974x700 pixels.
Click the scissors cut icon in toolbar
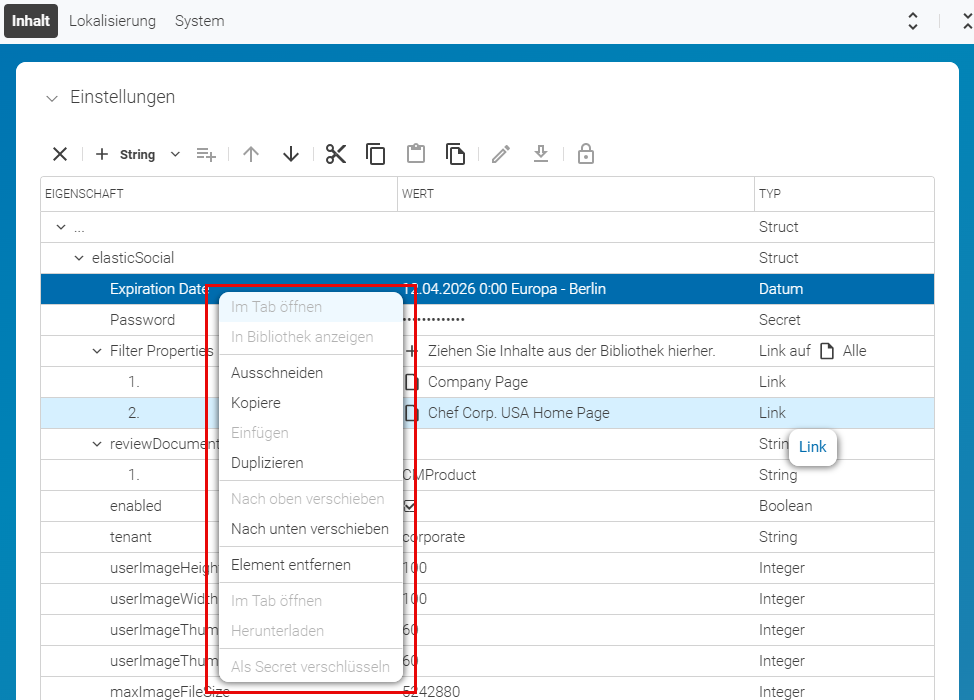click(335, 154)
